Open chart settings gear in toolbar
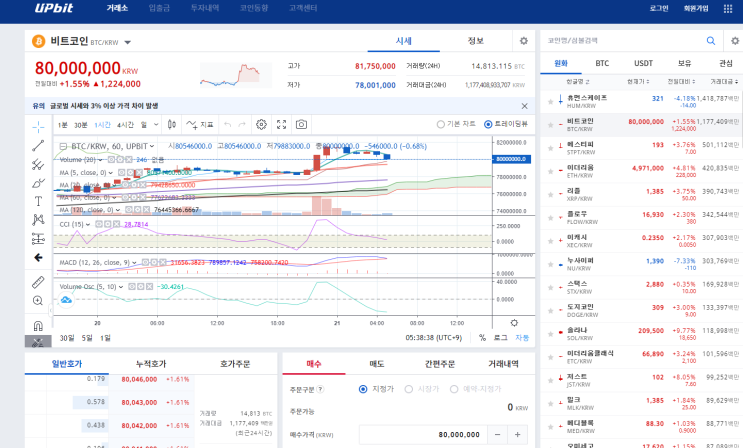 coord(261,124)
